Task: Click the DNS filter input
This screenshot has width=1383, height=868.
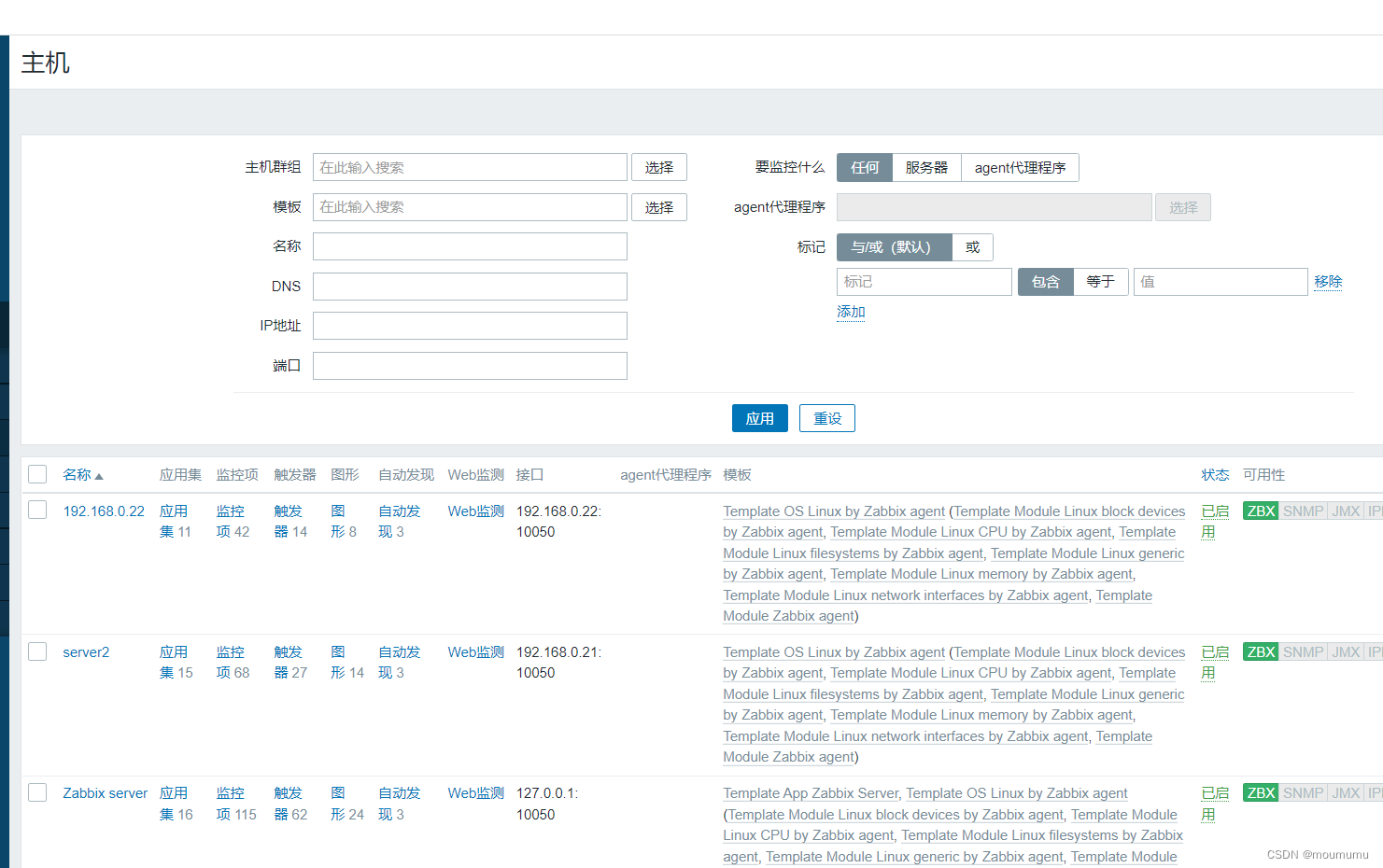Action: click(470, 287)
